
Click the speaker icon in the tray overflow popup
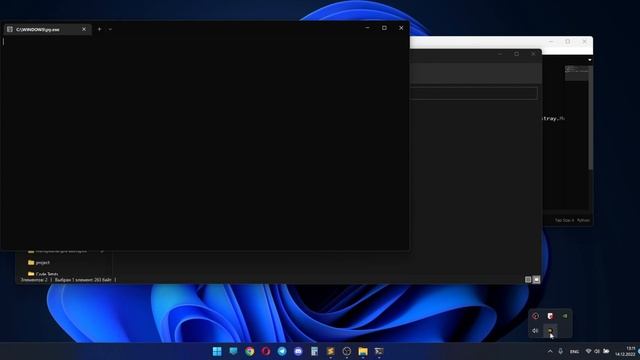536,331
